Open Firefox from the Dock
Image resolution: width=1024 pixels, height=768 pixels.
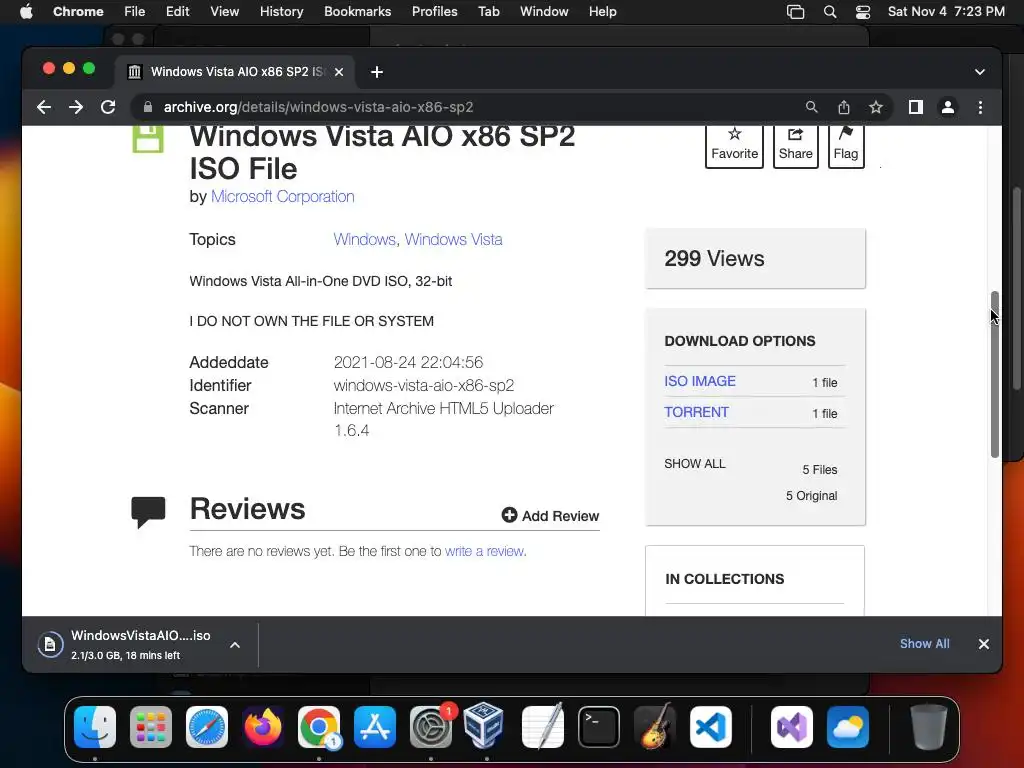coord(263,727)
